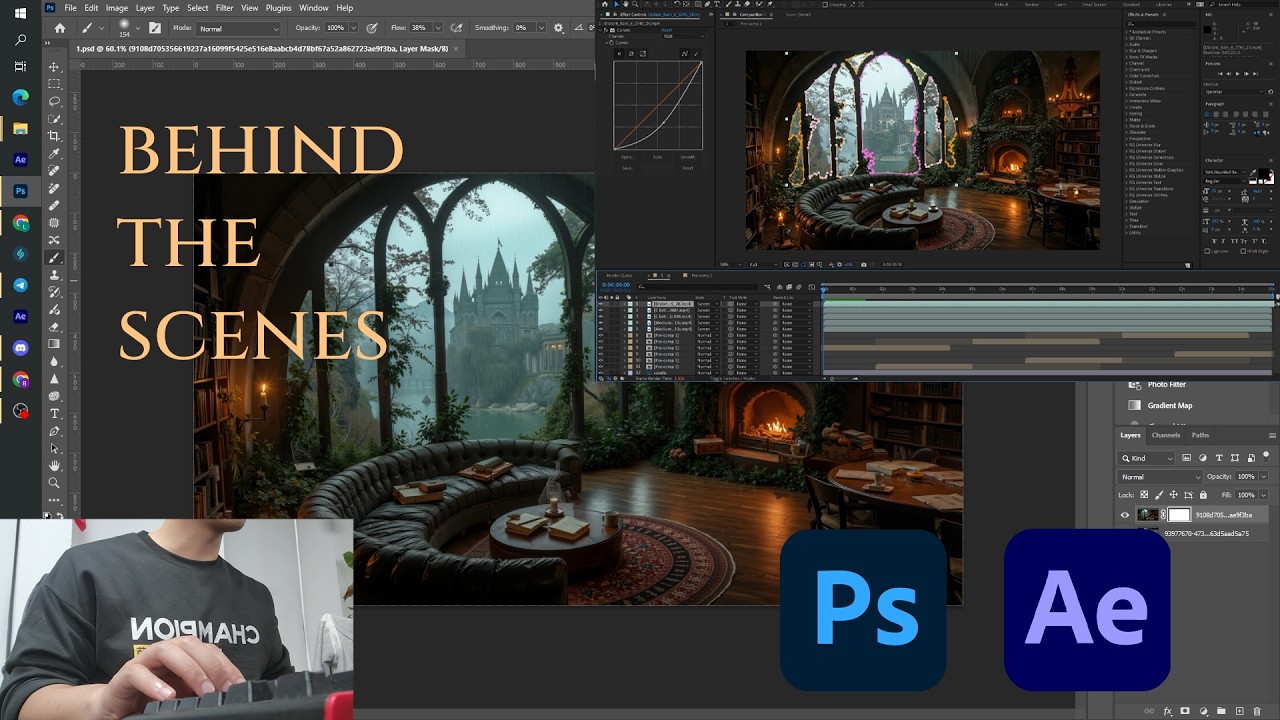Open the brush Mode dropdown
Viewport: 1280px width, 720px height.
239,29
